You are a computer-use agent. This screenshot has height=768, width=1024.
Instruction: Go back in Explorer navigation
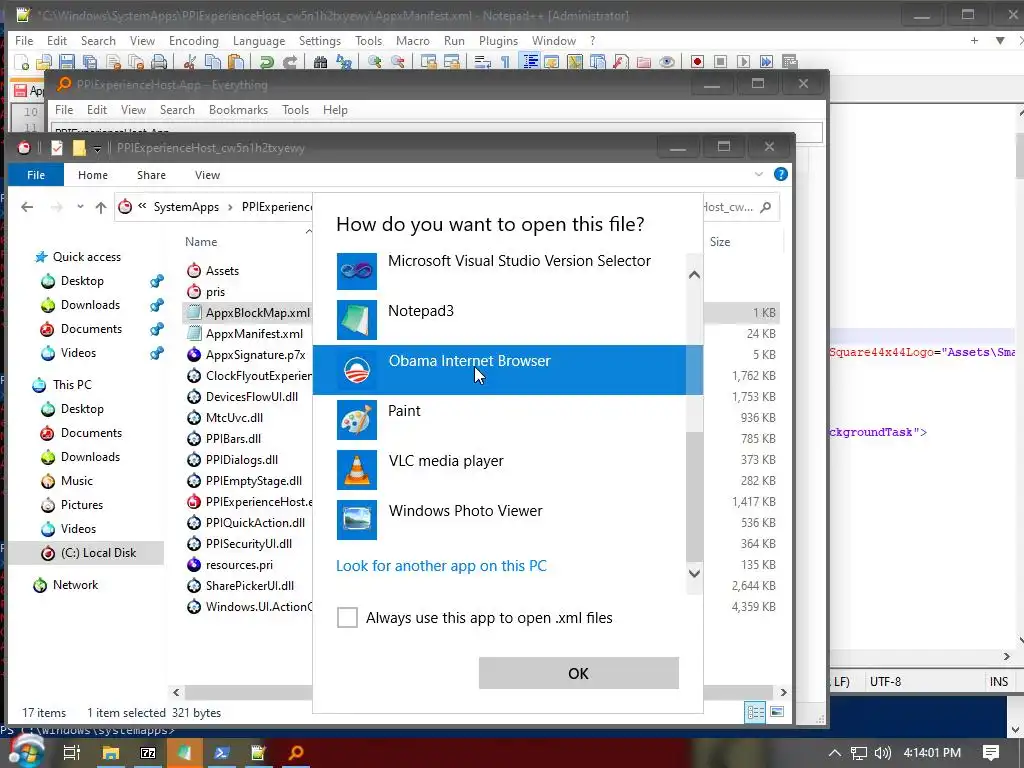27,207
